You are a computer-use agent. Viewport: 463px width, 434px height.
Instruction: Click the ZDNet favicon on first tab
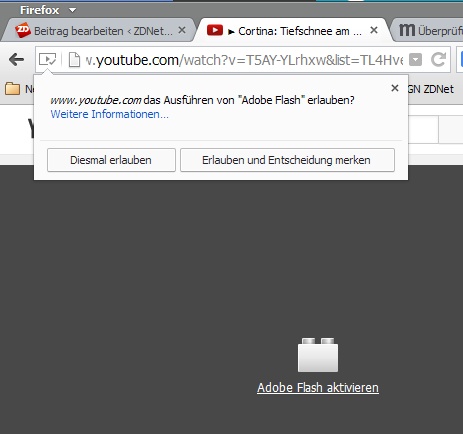(23, 30)
